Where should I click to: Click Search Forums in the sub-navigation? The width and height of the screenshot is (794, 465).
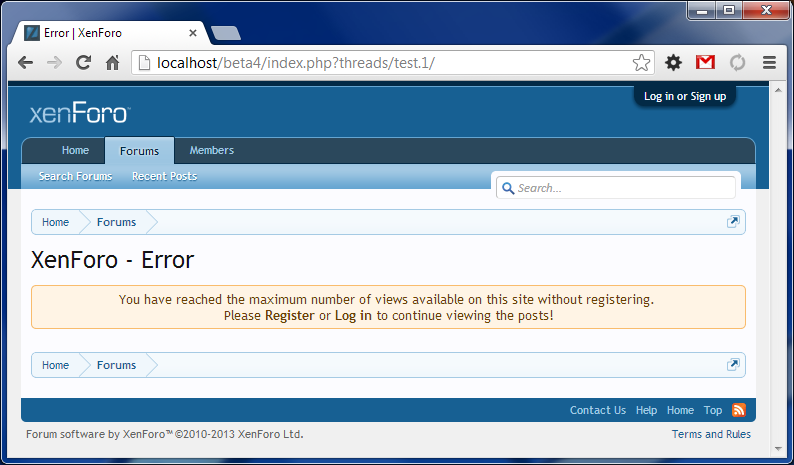[x=75, y=176]
